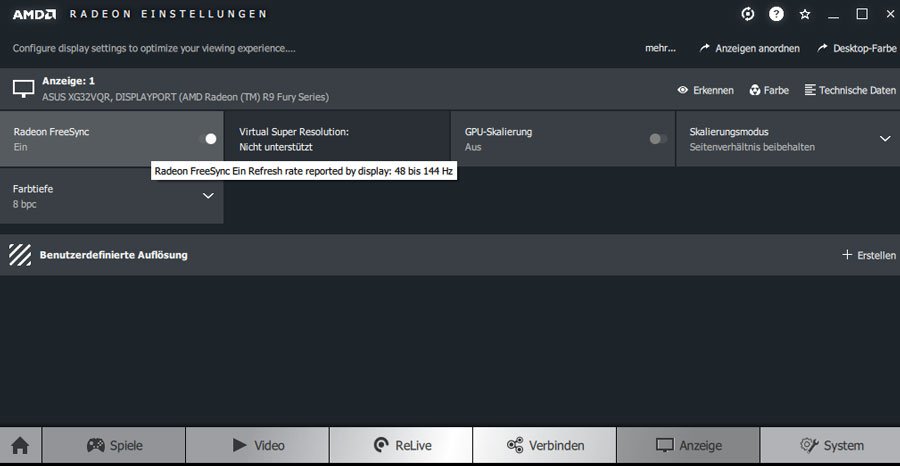View Technische Daten of the display
The image size is (900, 466).
pos(857,90)
